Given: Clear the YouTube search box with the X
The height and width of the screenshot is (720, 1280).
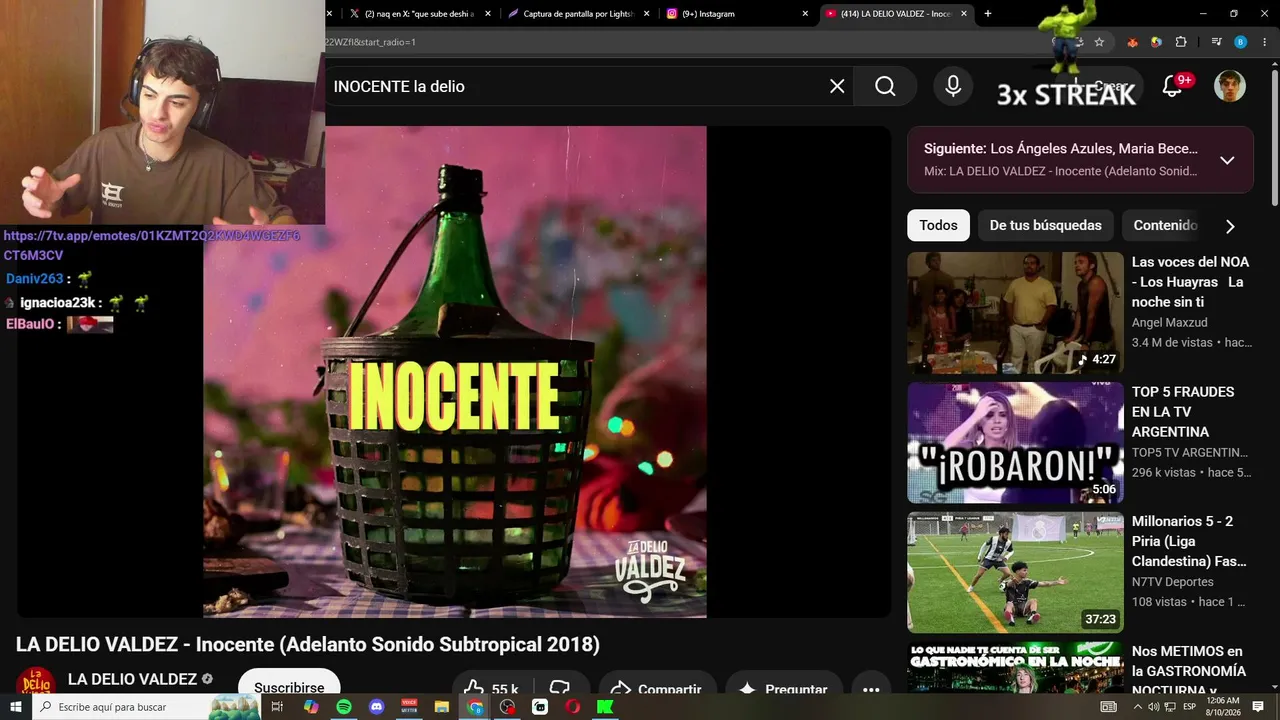Looking at the screenshot, I should [x=837, y=86].
